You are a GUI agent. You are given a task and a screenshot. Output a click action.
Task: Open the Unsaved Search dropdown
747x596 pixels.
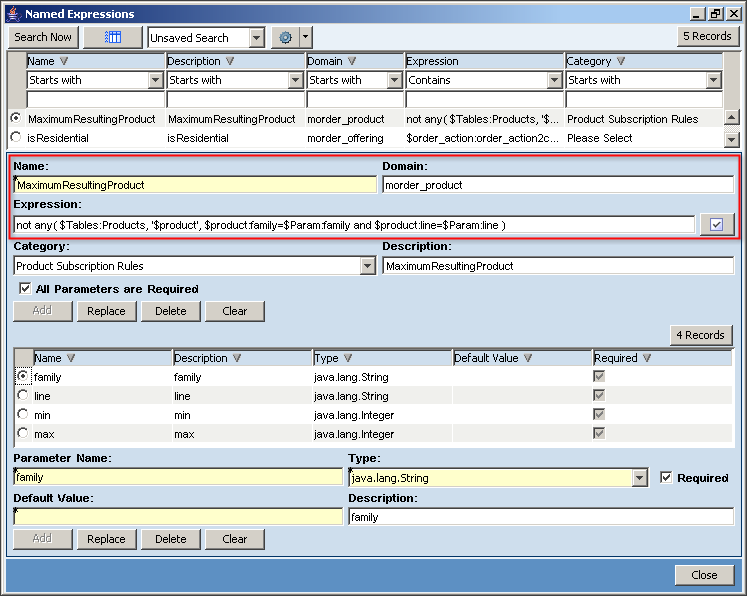[256, 37]
